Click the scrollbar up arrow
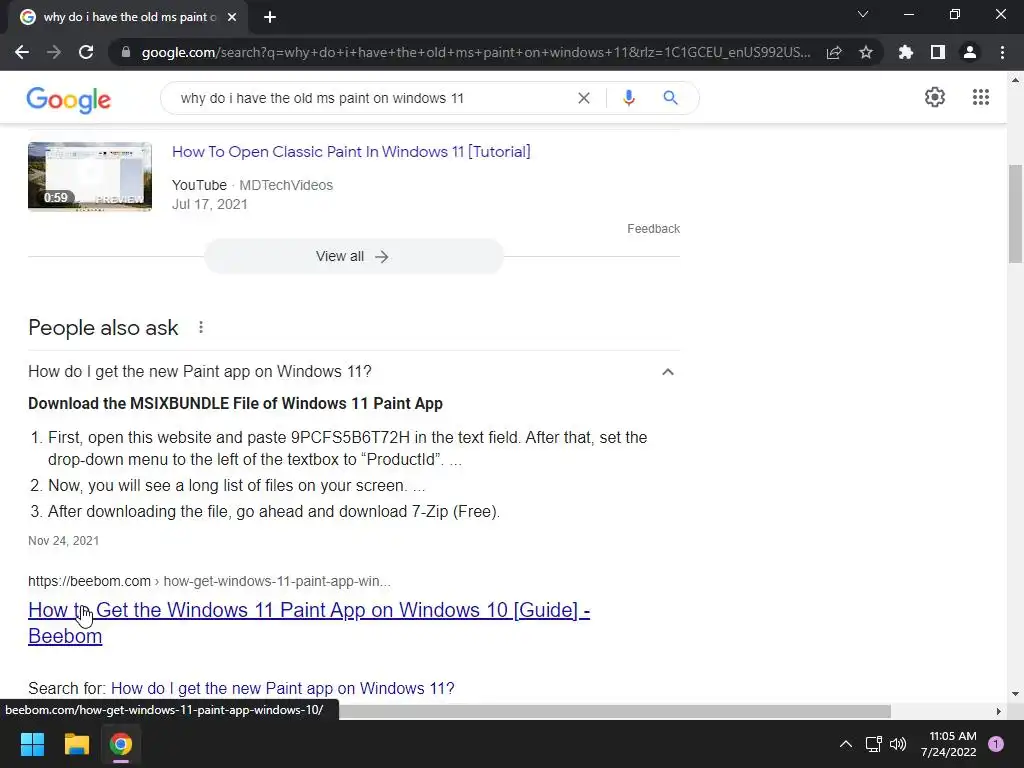 coord(1015,80)
